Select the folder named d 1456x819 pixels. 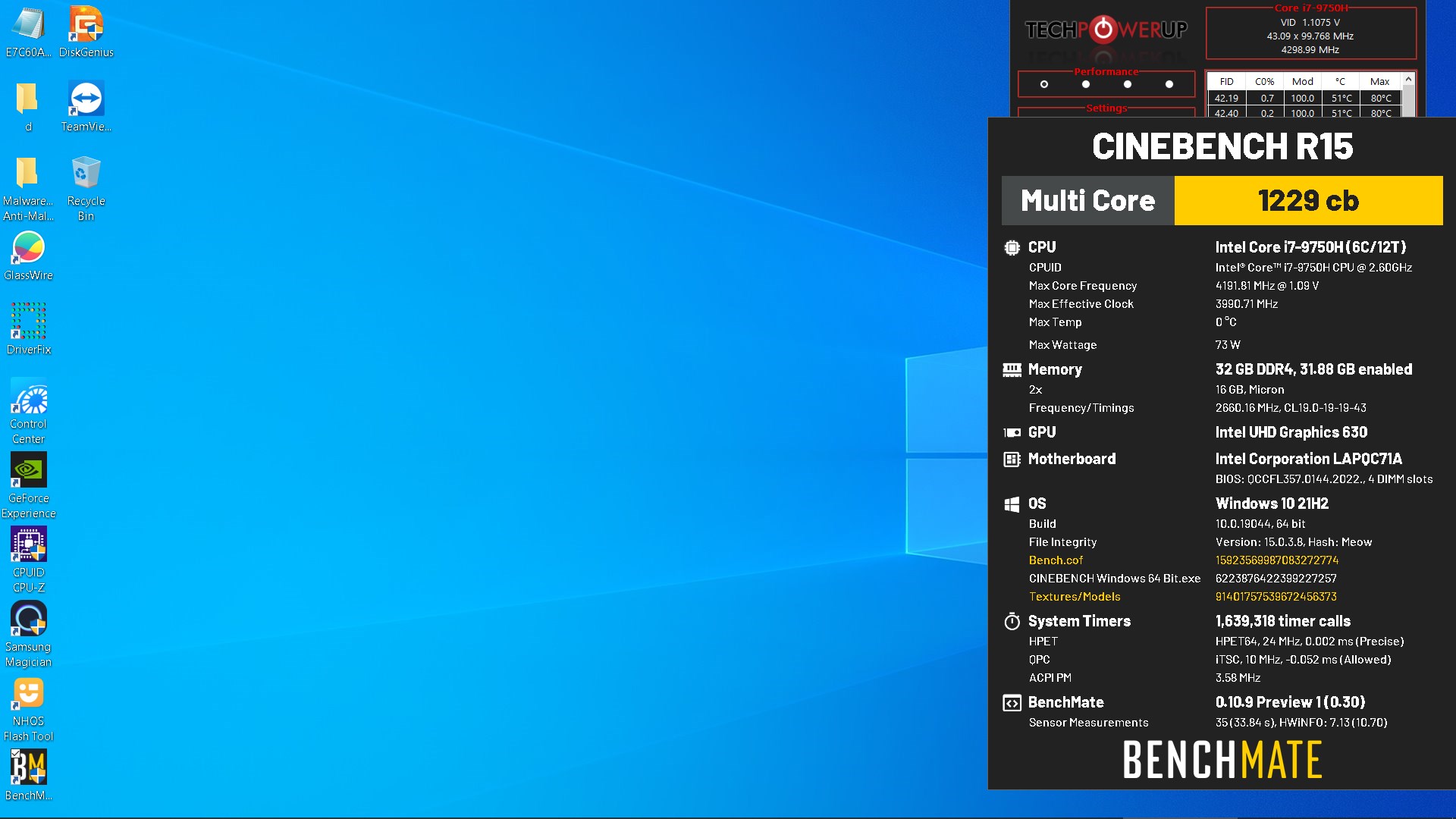click(x=28, y=106)
